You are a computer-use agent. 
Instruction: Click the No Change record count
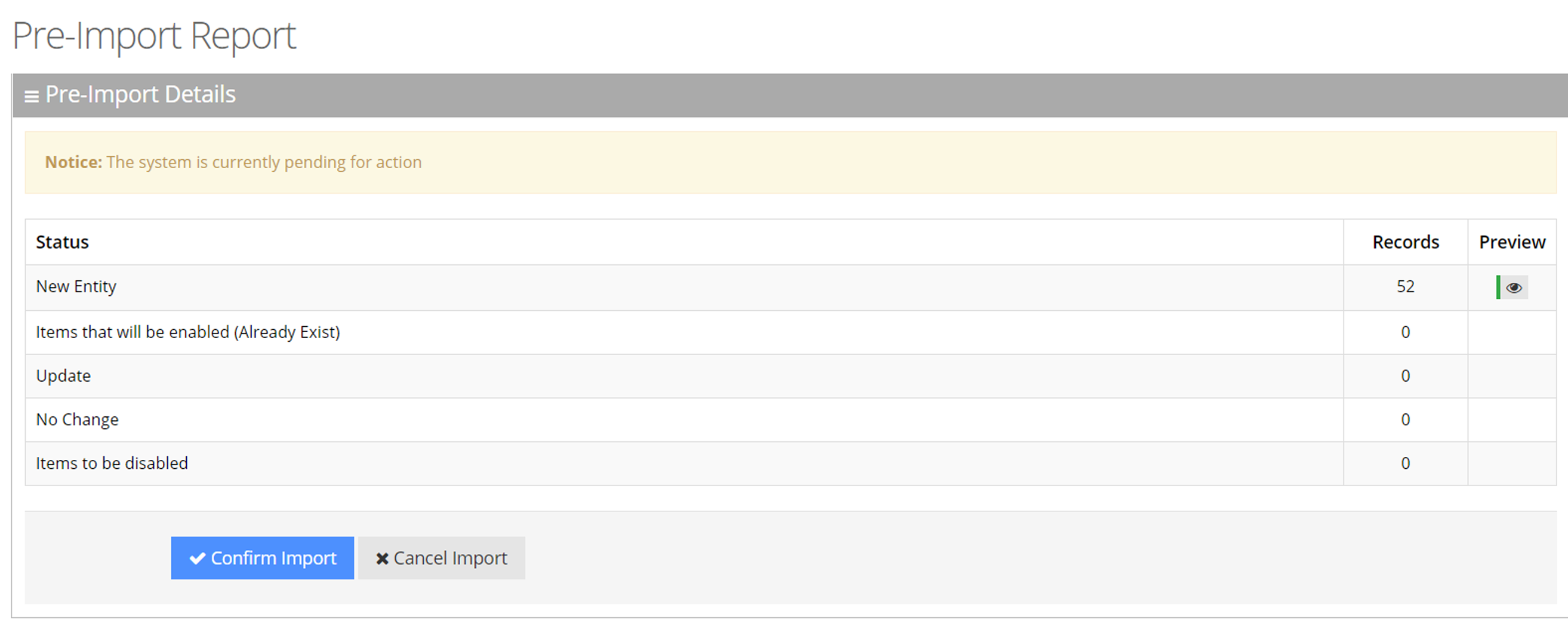(x=1405, y=420)
